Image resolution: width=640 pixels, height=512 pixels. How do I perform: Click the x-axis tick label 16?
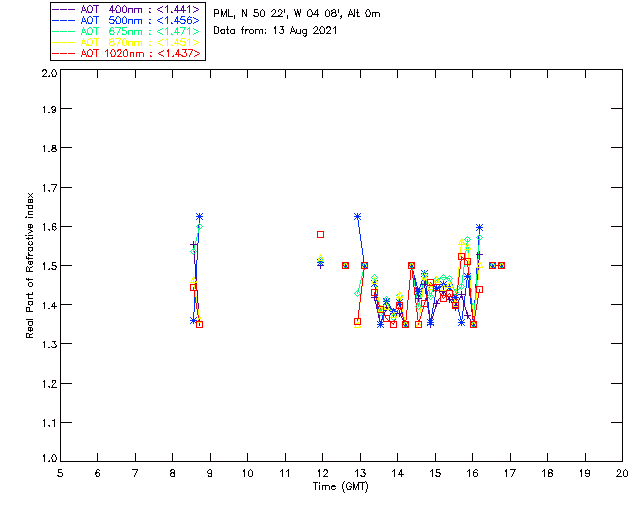(472, 473)
